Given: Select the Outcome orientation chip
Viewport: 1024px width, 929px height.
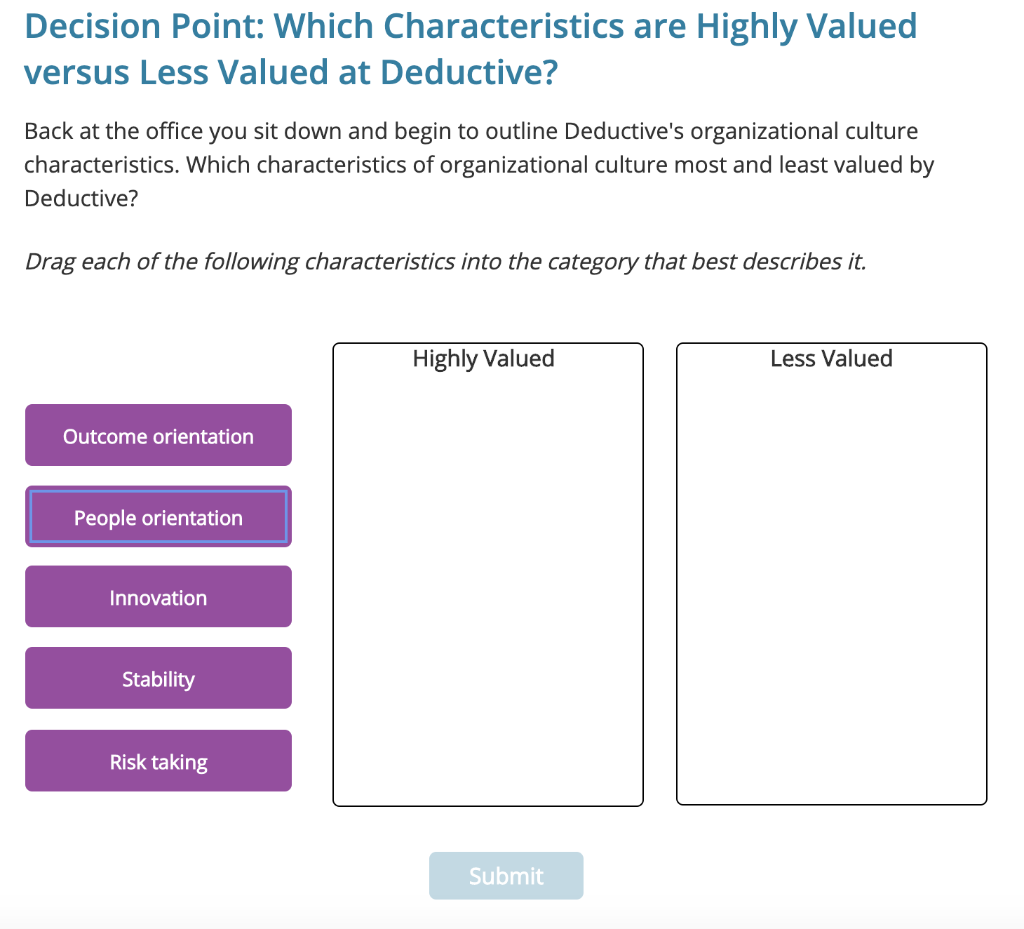Looking at the screenshot, I should (158, 436).
